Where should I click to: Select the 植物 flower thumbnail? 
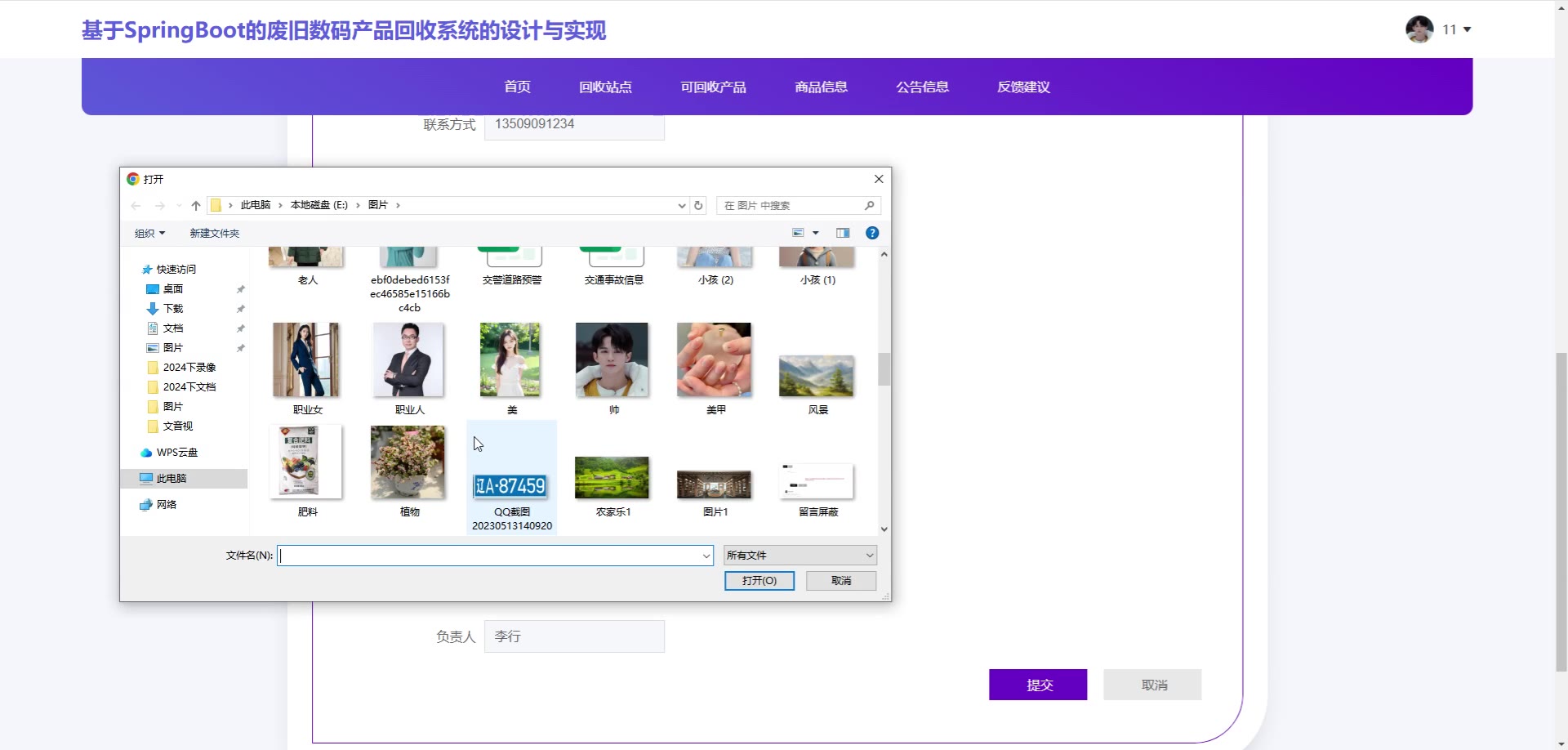click(408, 463)
